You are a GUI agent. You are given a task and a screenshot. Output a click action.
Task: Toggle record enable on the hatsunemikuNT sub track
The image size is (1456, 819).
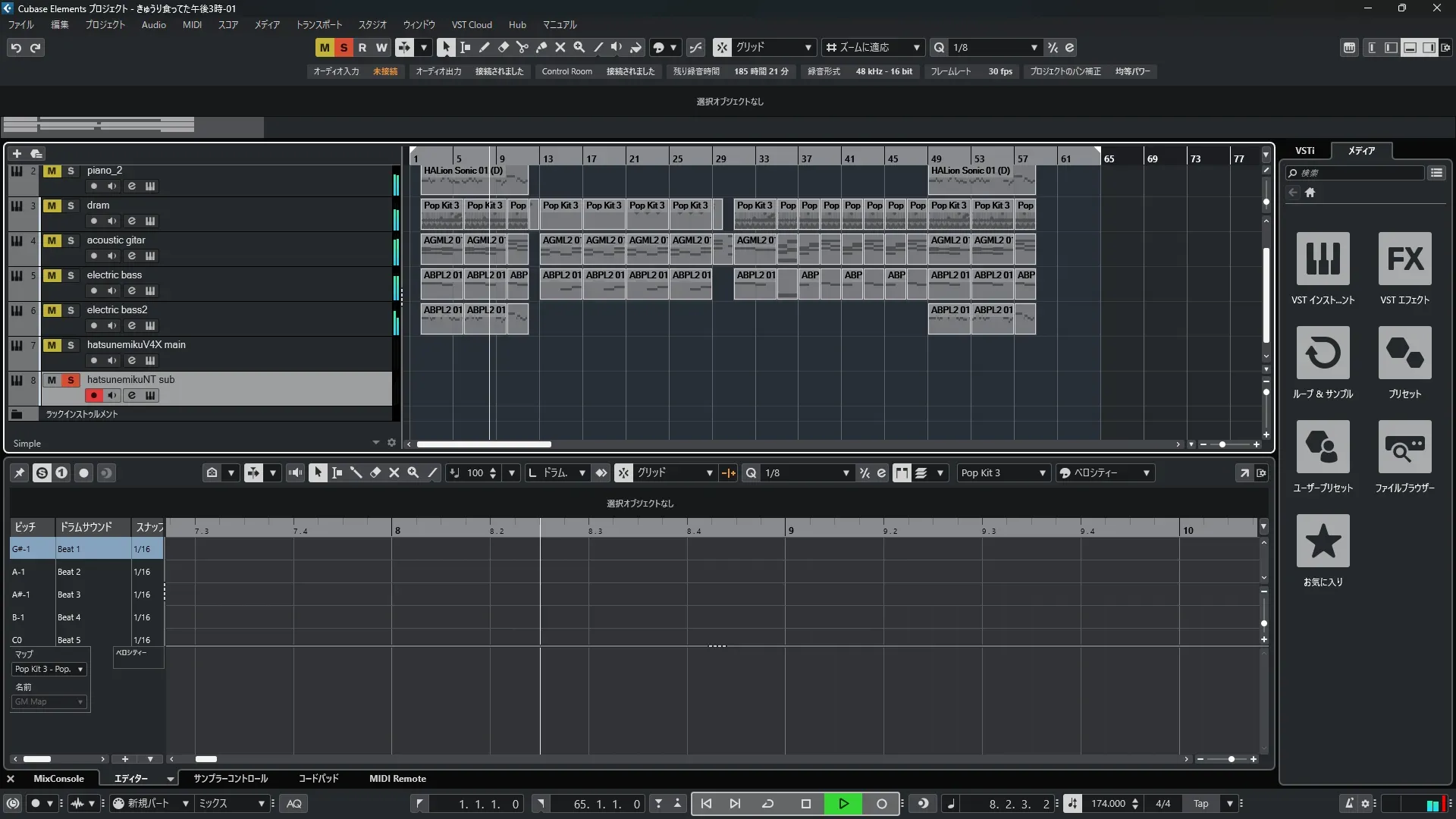point(93,395)
